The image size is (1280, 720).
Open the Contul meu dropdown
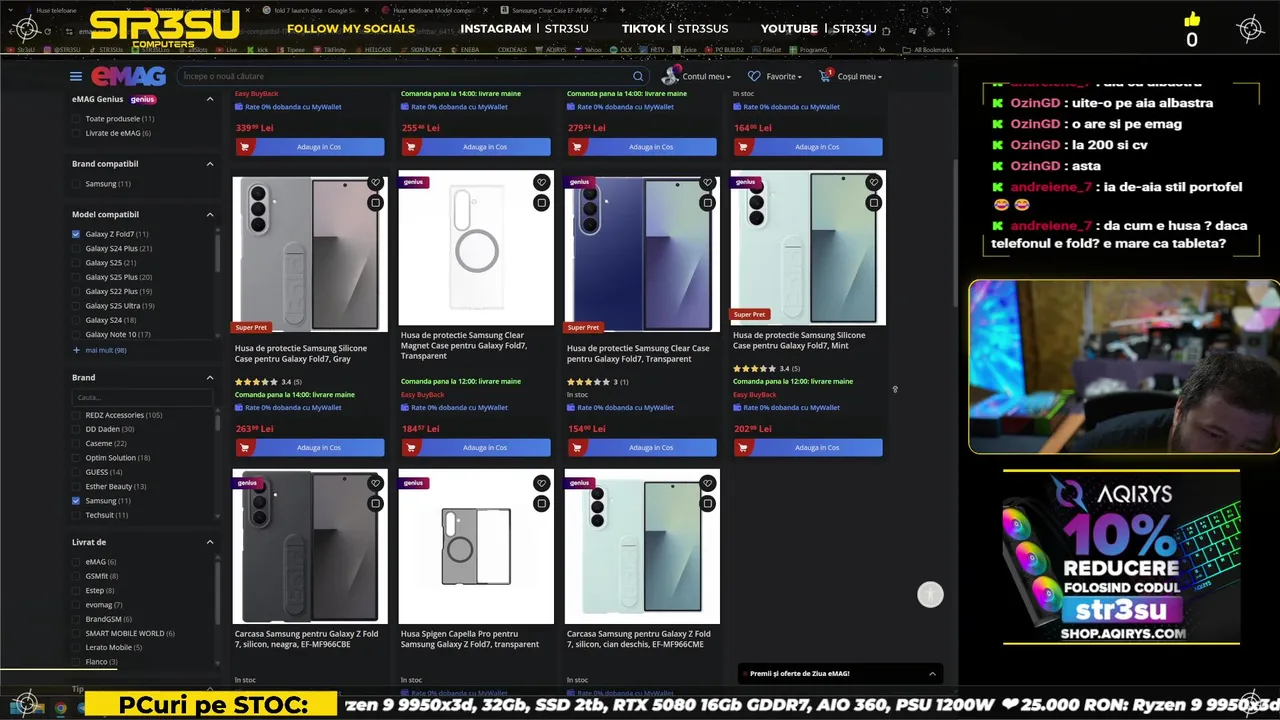pyautogui.click(x=706, y=76)
